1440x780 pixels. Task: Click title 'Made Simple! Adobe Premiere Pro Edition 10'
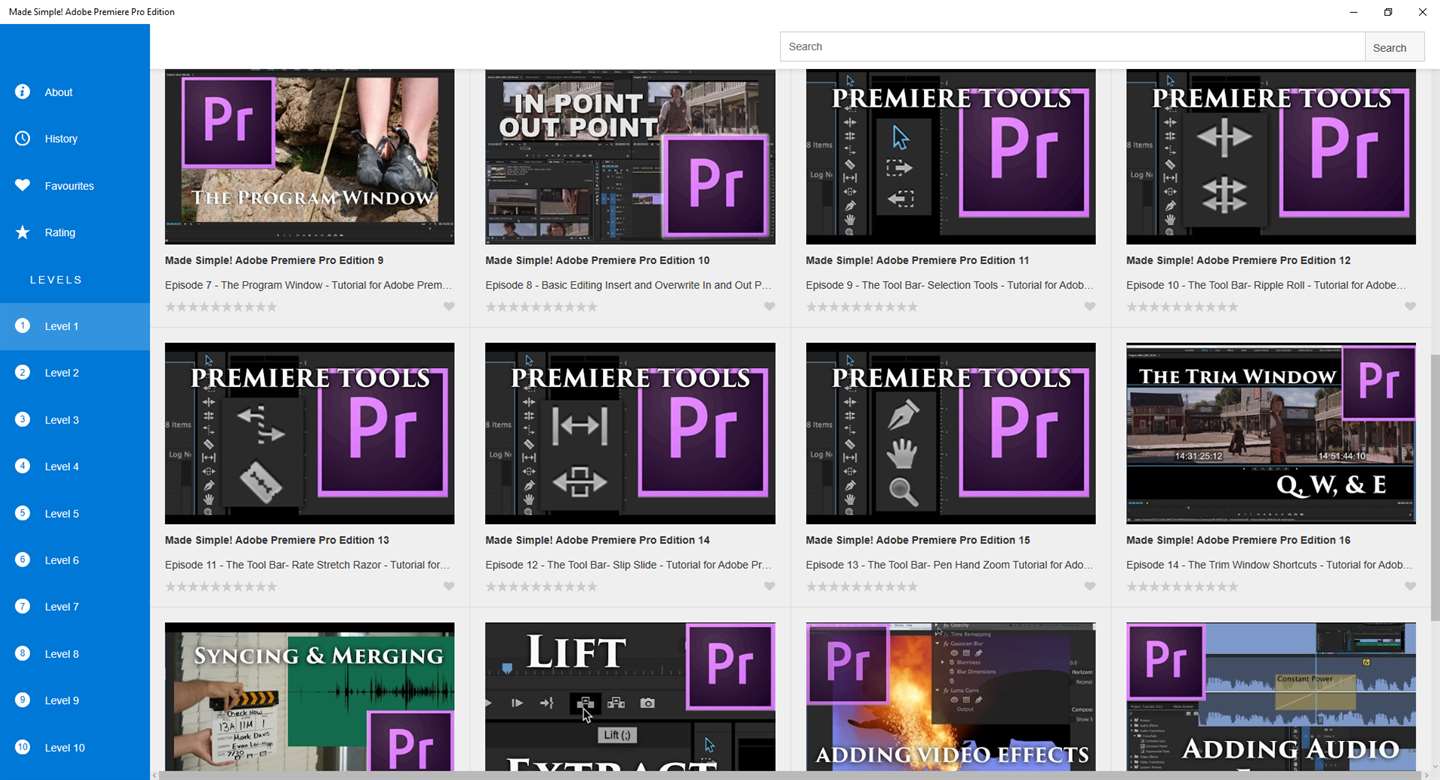coord(597,260)
